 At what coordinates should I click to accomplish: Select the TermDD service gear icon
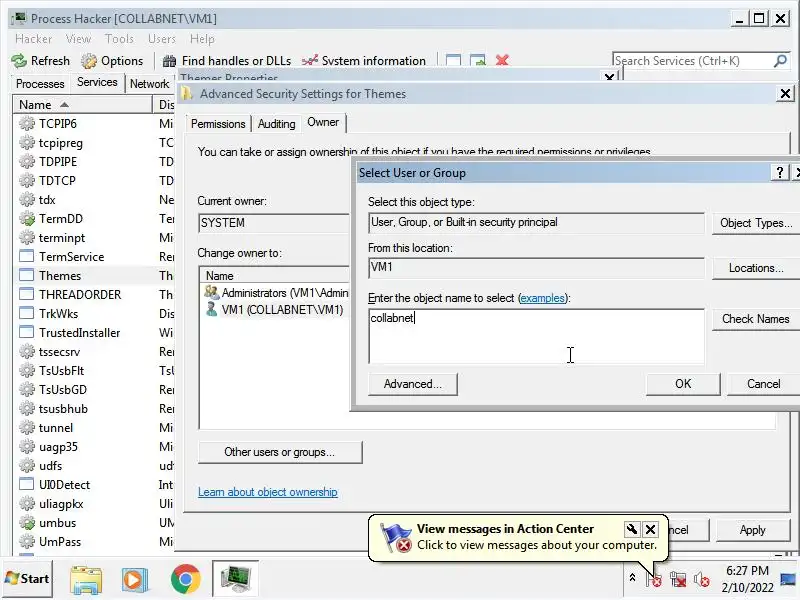(27, 218)
